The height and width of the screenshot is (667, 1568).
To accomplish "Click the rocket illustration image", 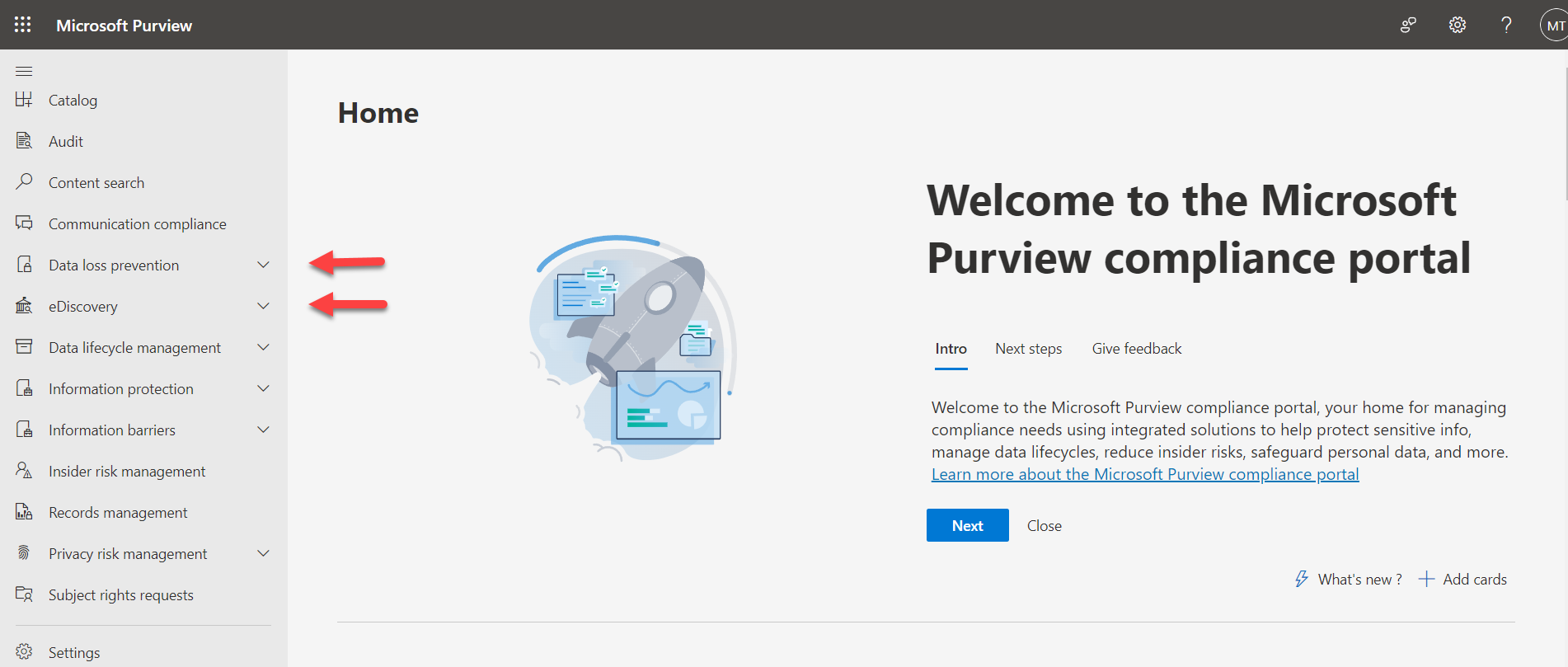I will click(632, 347).
